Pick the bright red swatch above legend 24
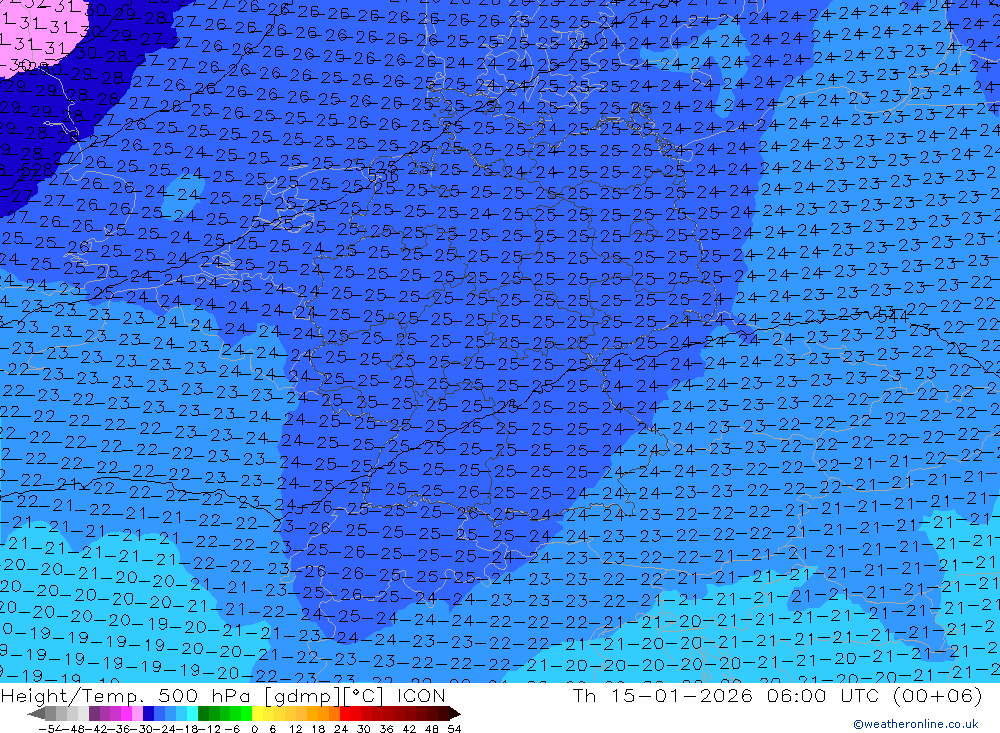This screenshot has height=733, width=1000. tap(346, 714)
